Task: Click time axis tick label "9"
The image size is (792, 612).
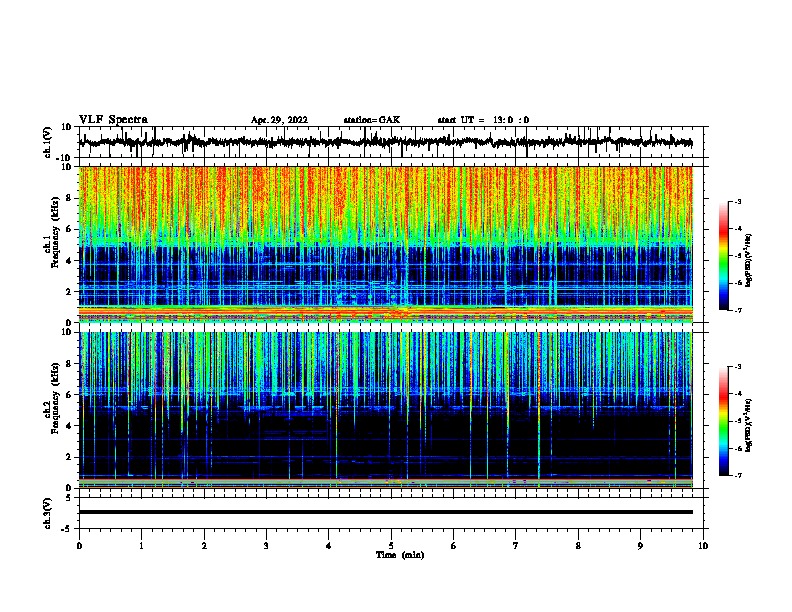Action: [x=640, y=546]
